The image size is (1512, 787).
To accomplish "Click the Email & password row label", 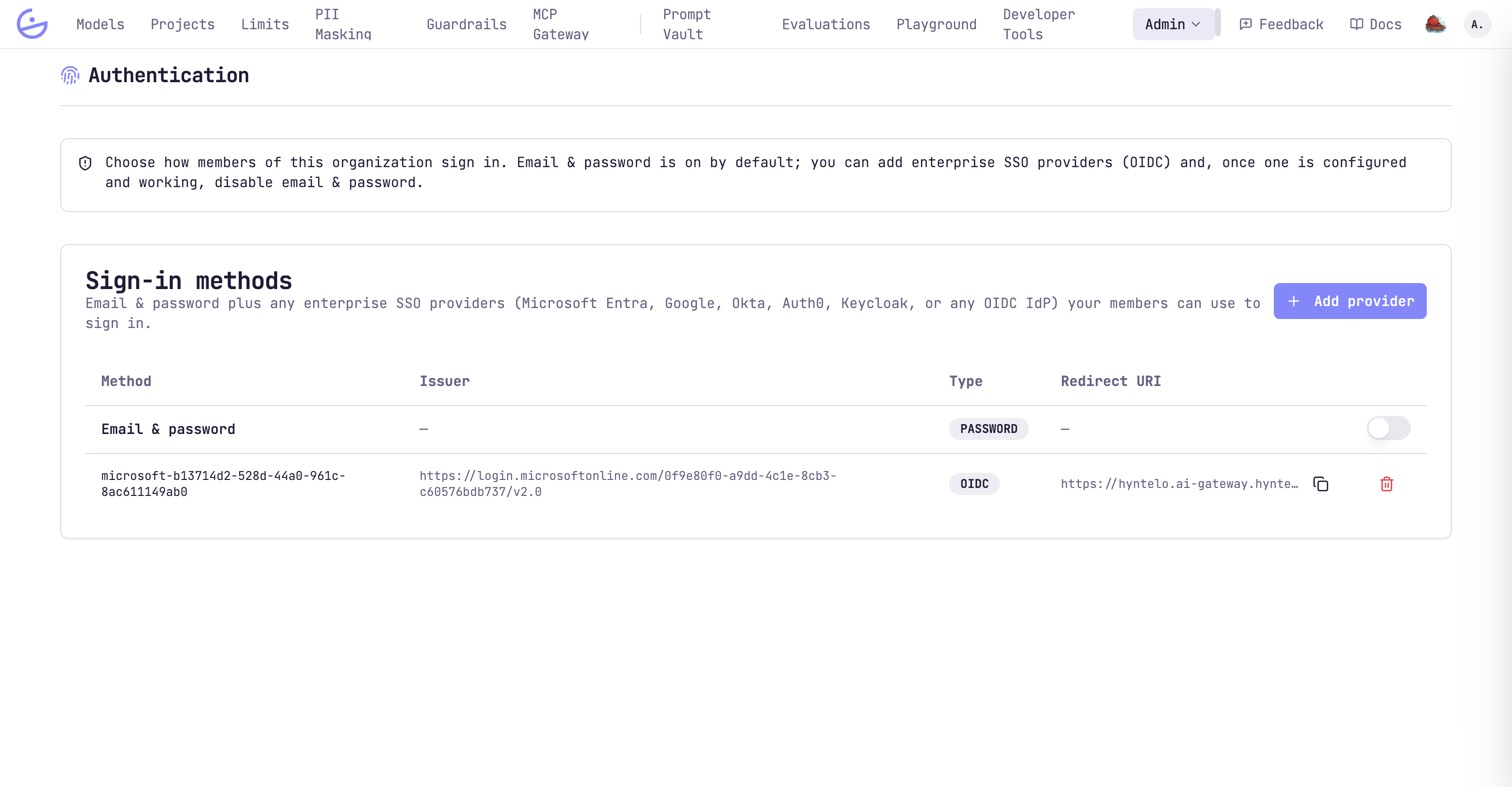I will pyautogui.click(x=168, y=429).
